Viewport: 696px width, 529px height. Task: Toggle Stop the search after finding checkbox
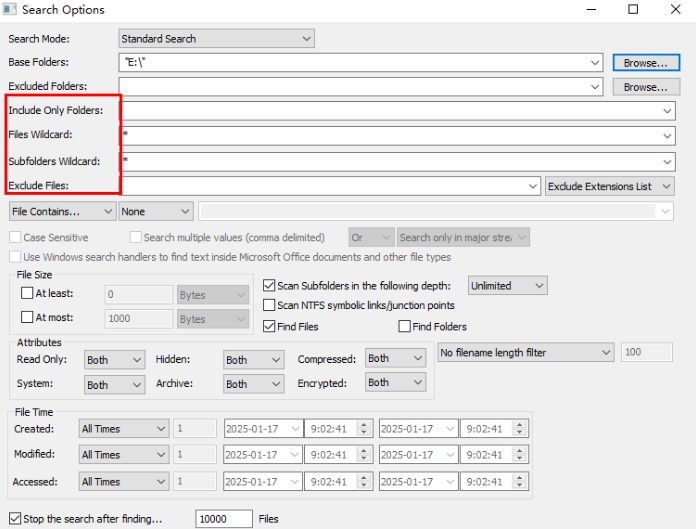14,519
